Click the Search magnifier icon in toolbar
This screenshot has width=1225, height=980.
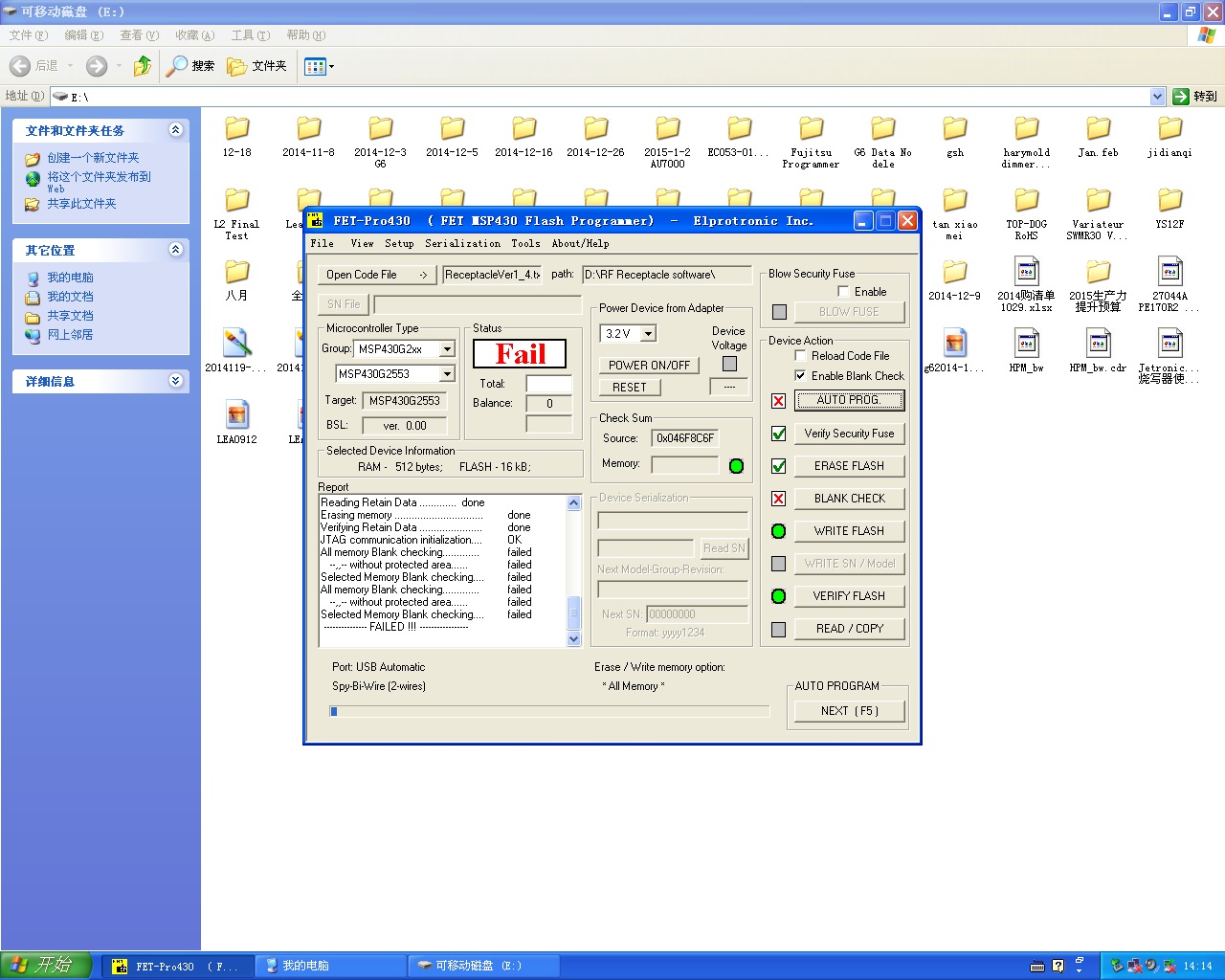pos(177,66)
